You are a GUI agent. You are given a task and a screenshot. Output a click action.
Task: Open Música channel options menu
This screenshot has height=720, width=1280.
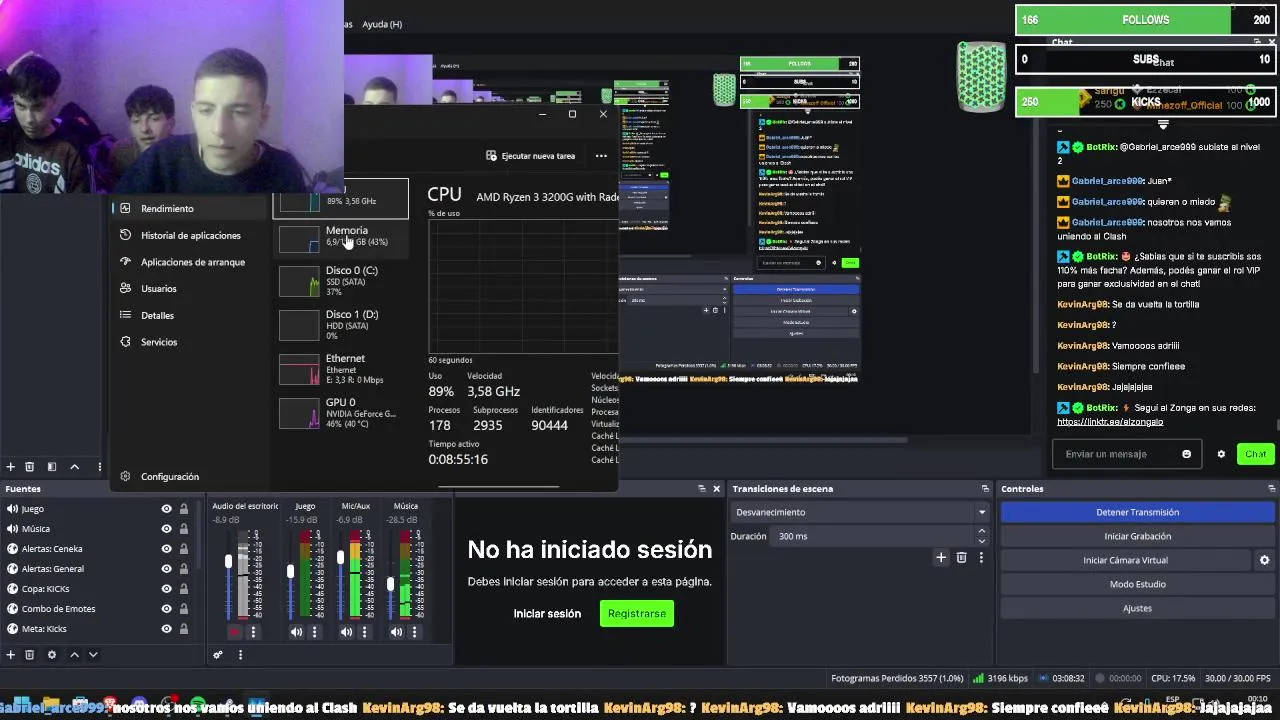pos(414,632)
